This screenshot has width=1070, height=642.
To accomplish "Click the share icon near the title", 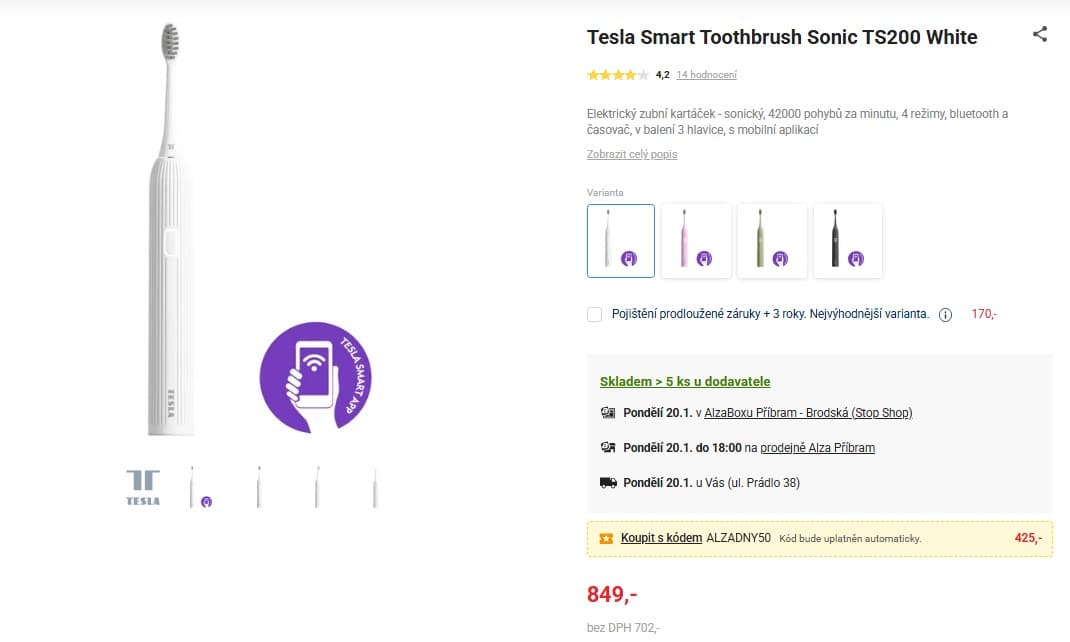I will [x=1040, y=34].
